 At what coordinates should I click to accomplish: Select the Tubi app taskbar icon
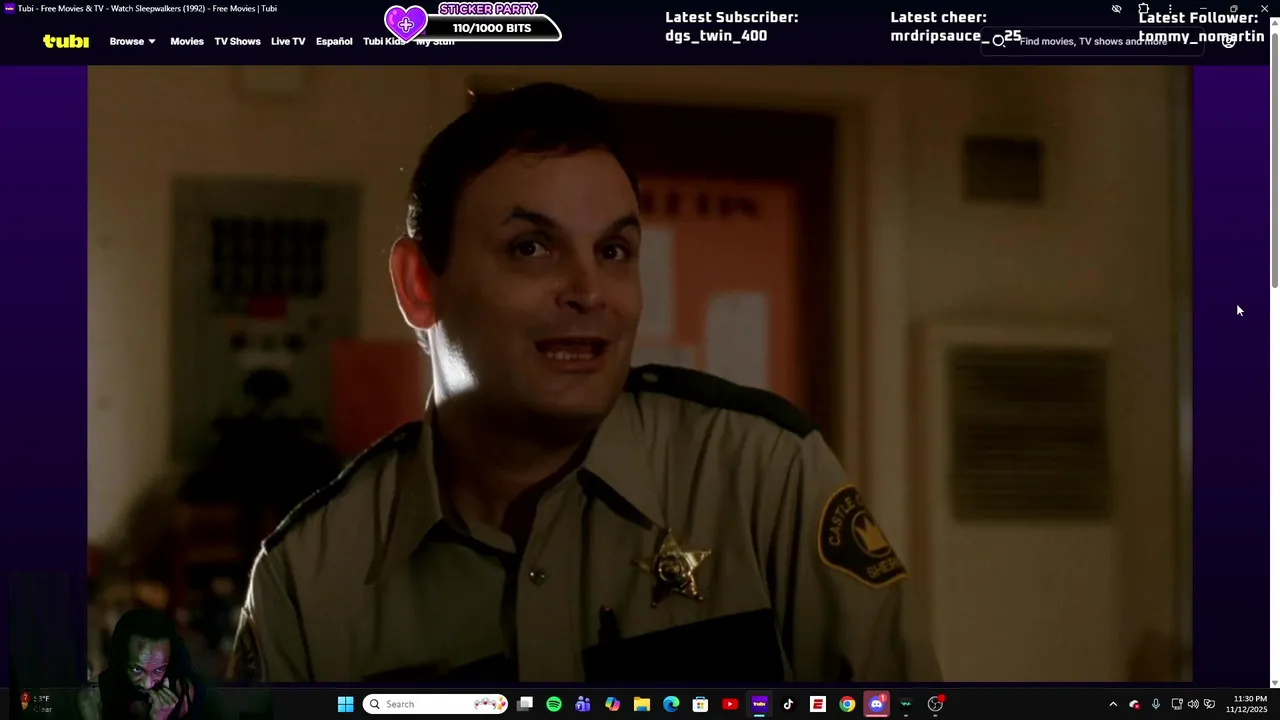(x=759, y=704)
